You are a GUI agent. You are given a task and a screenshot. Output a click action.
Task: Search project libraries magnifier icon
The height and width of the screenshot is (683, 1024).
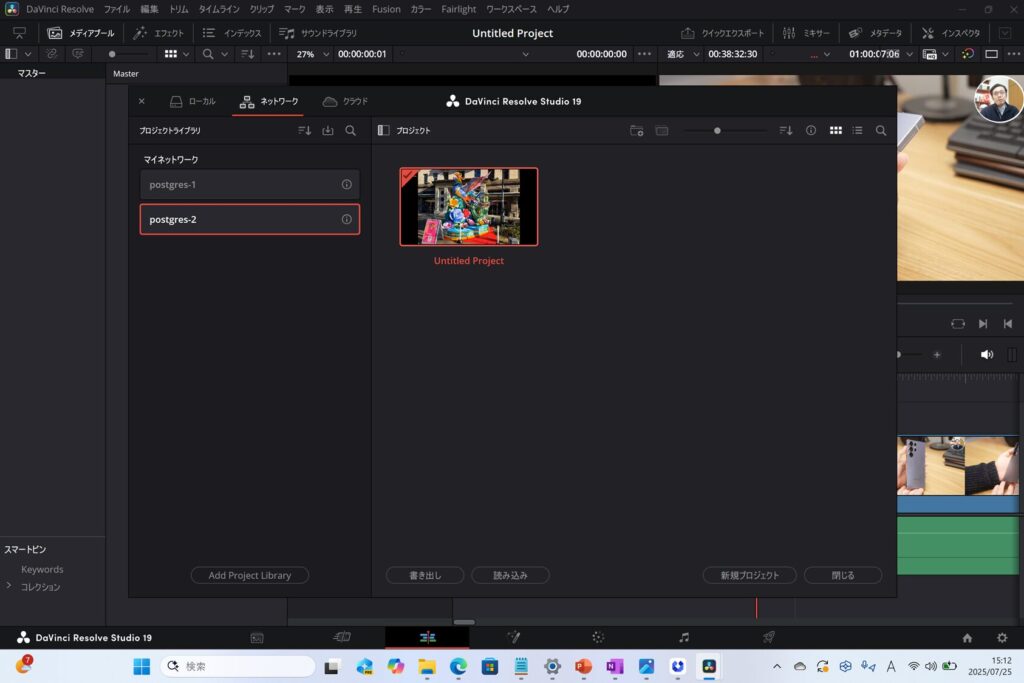coord(351,131)
